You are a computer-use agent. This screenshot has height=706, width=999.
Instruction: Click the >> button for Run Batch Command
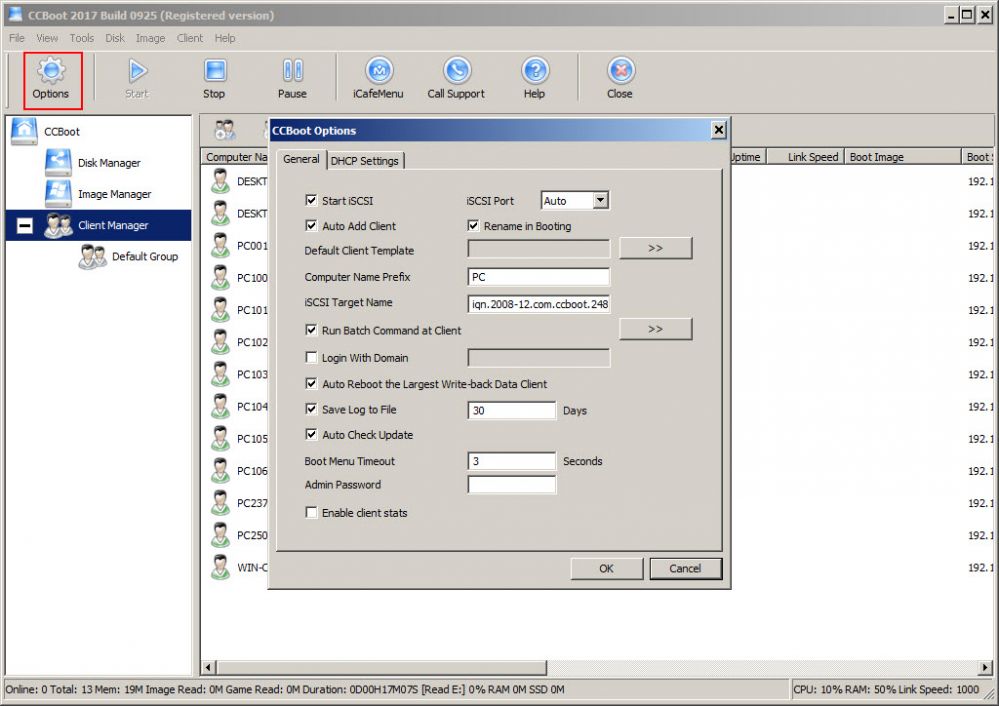[x=656, y=329]
